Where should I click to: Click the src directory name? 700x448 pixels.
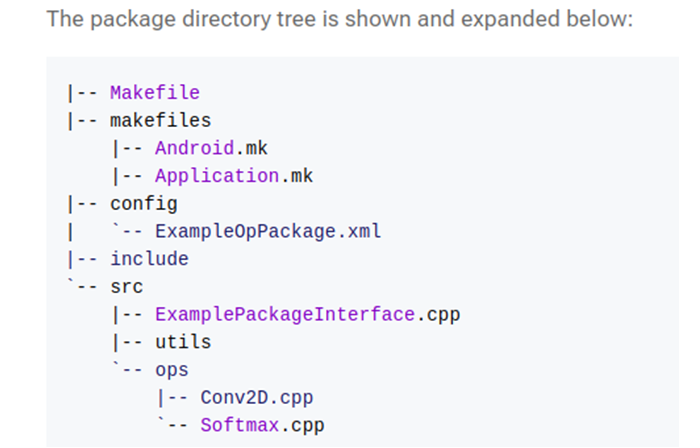(127, 287)
